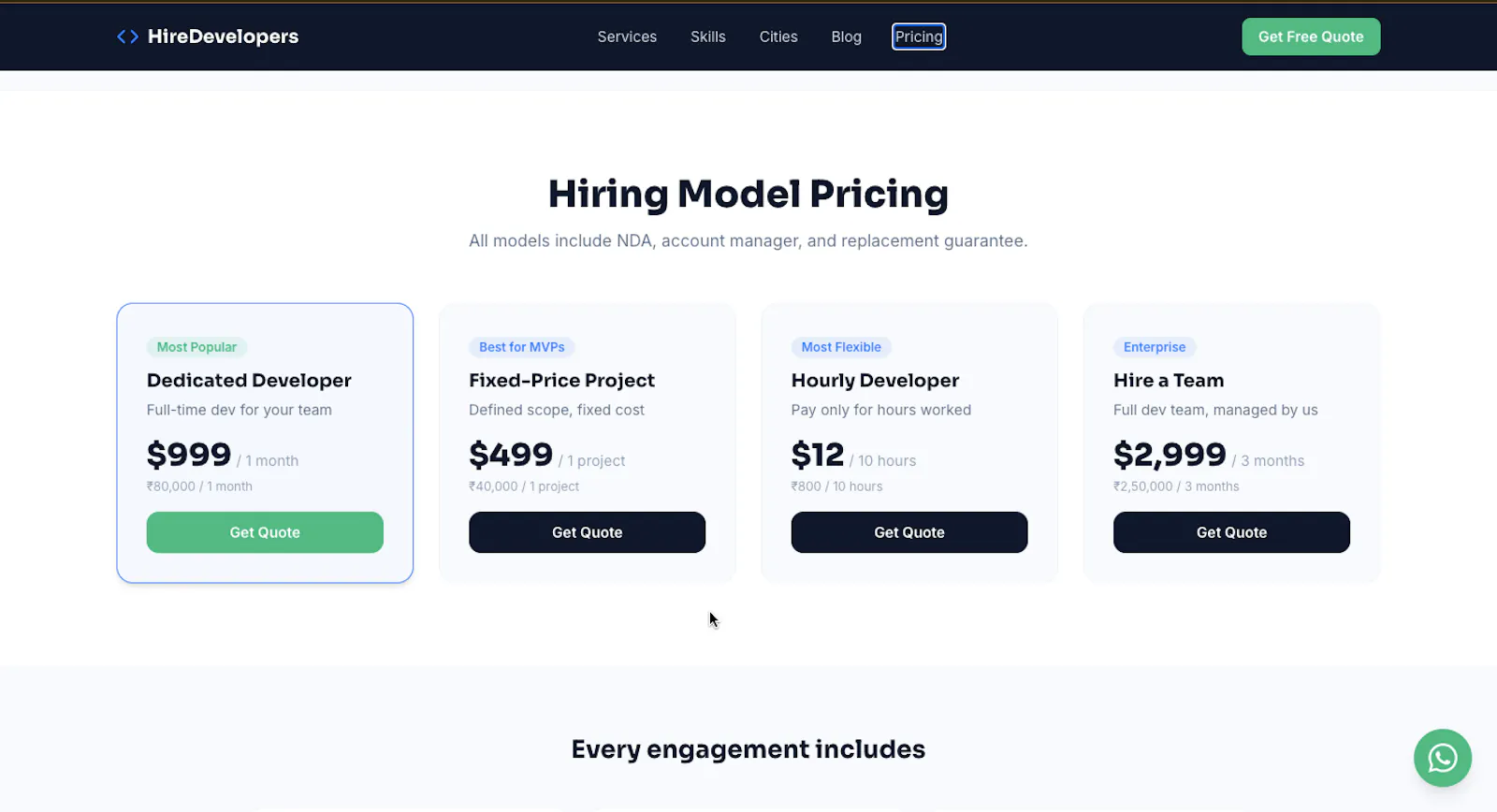Click the Enterprise badge
Screen dimensions: 1497x812
point(1155,347)
